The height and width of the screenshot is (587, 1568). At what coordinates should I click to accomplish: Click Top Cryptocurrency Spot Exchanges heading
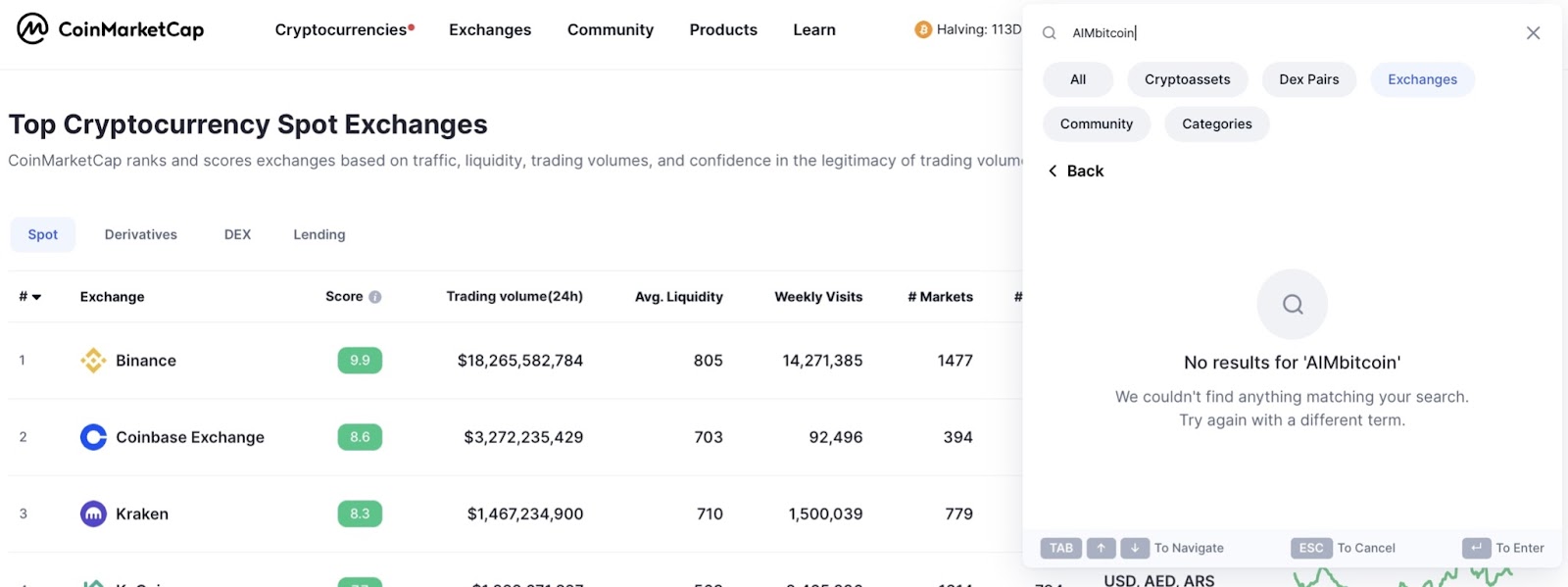tap(248, 124)
